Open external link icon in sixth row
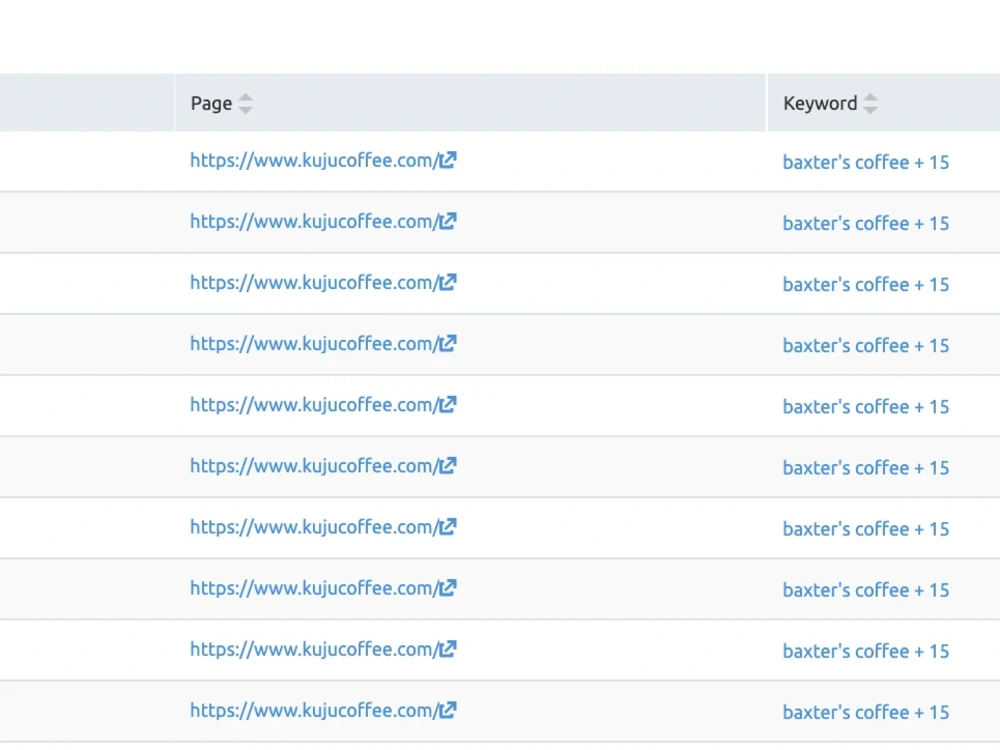The height and width of the screenshot is (750, 1000). (x=448, y=466)
